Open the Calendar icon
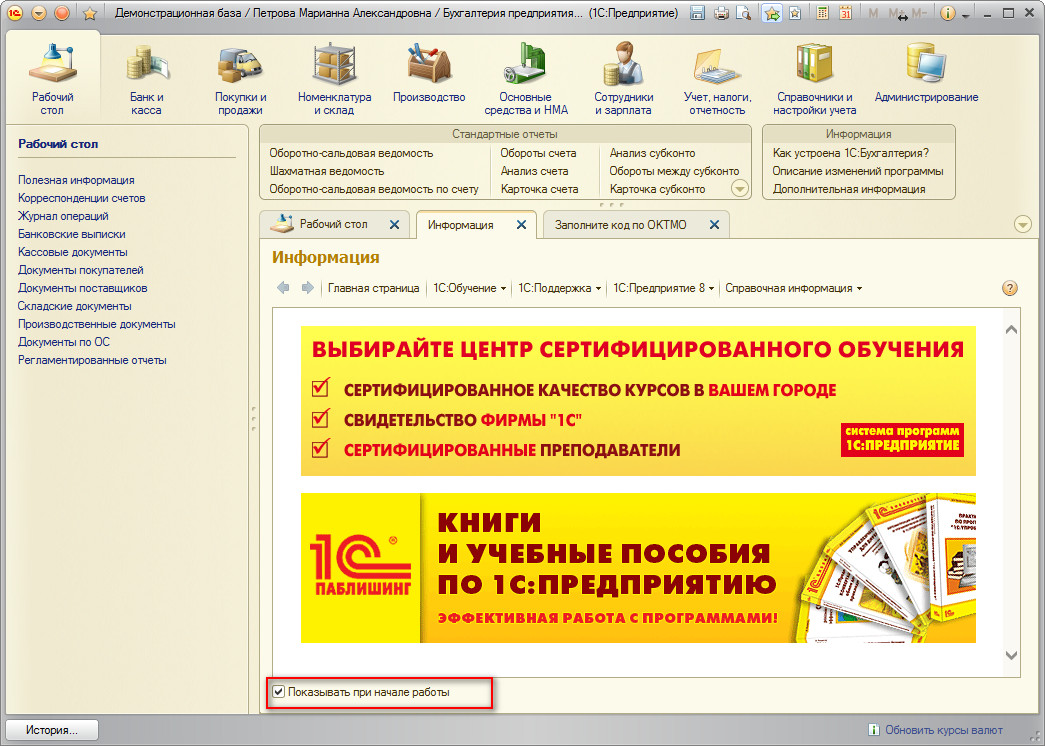Screen dimensions: 1045x746 pyautogui.click(x=845, y=13)
